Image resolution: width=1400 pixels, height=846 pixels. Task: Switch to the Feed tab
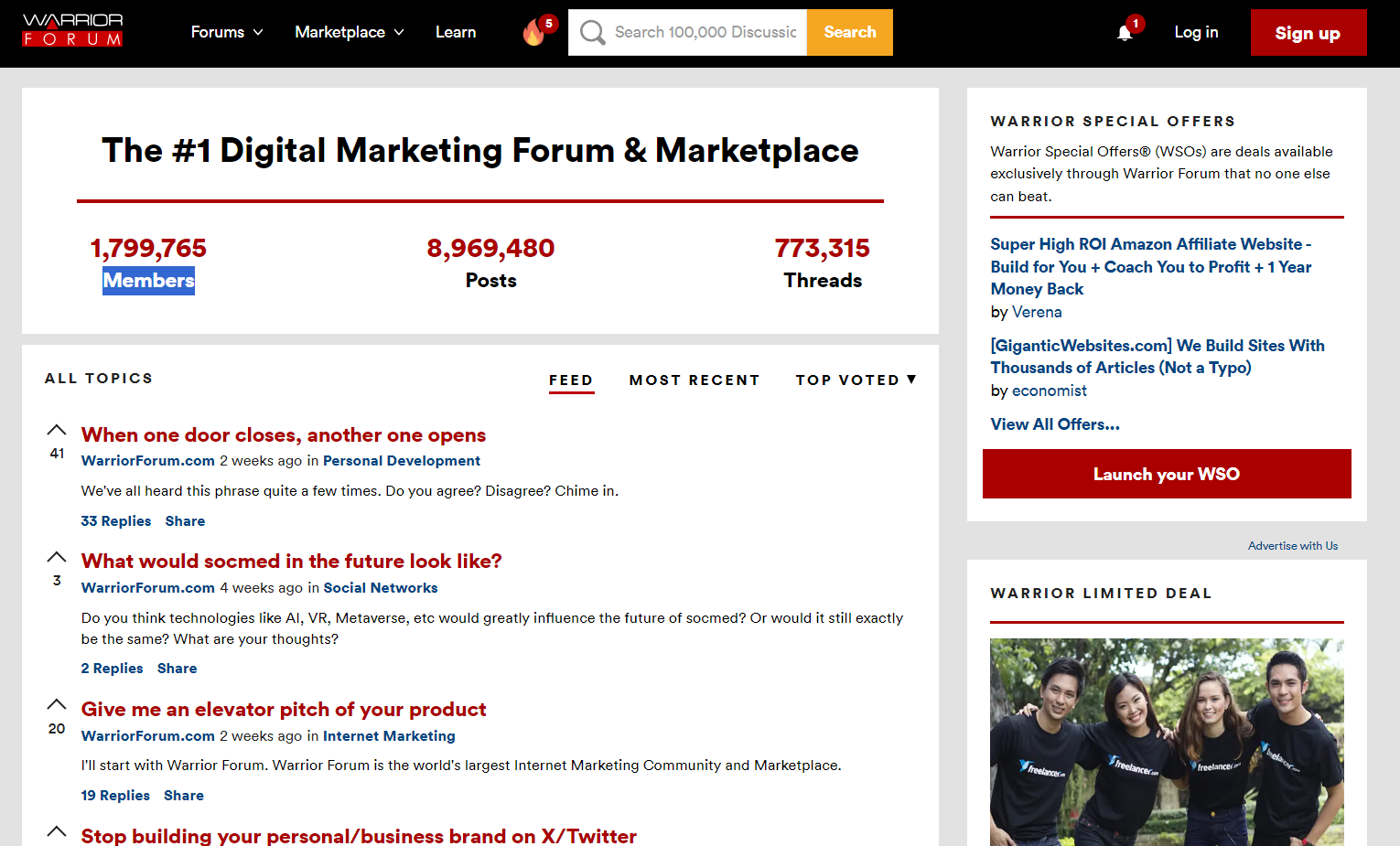[571, 380]
